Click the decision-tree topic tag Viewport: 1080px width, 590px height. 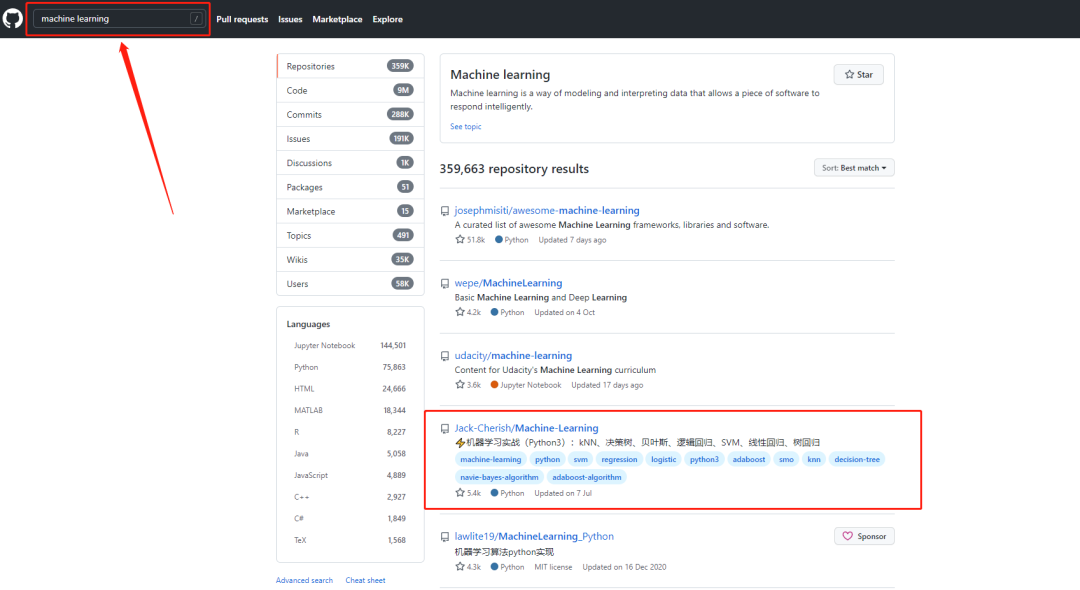click(x=857, y=459)
